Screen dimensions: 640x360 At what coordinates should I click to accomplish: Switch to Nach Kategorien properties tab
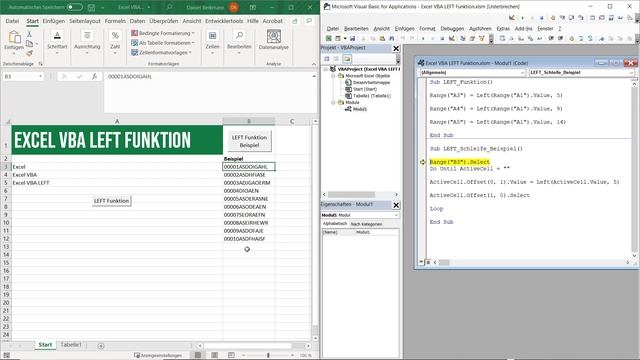point(366,224)
